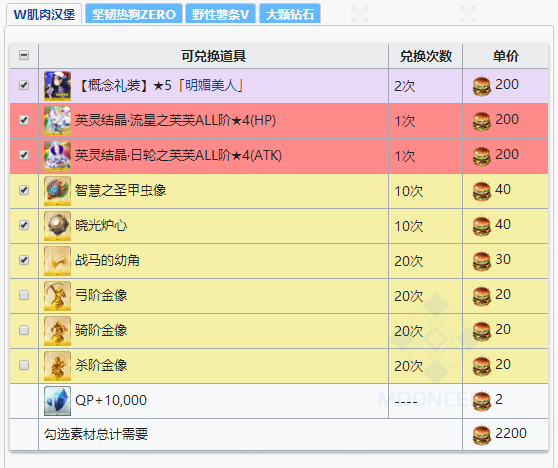Uncheck the 明媚美人 craft essence checkbox
The width and height of the screenshot is (558, 468).
[24, 85]
